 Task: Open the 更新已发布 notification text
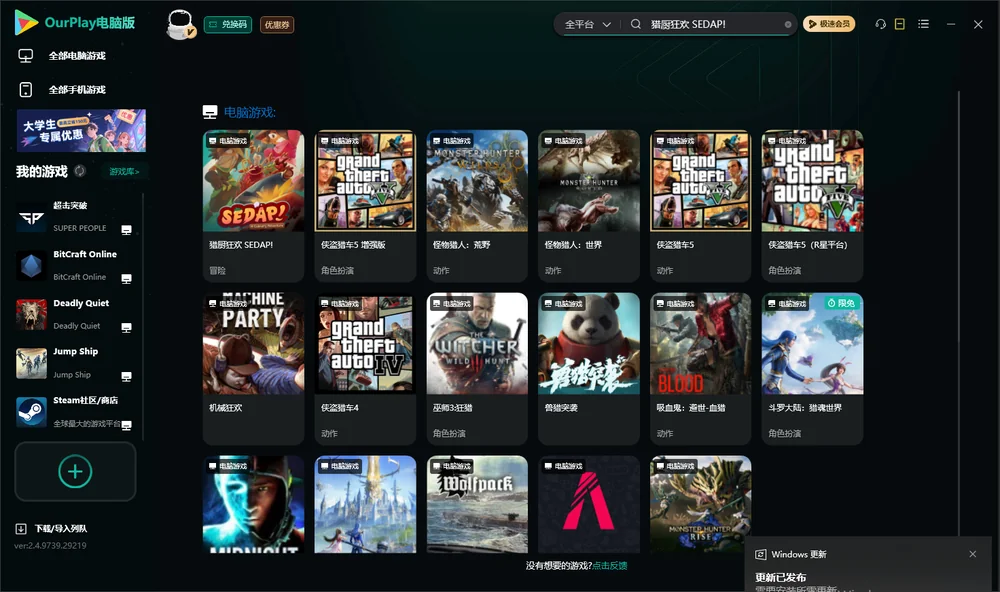pyautogui.click(x=781, y=577)
